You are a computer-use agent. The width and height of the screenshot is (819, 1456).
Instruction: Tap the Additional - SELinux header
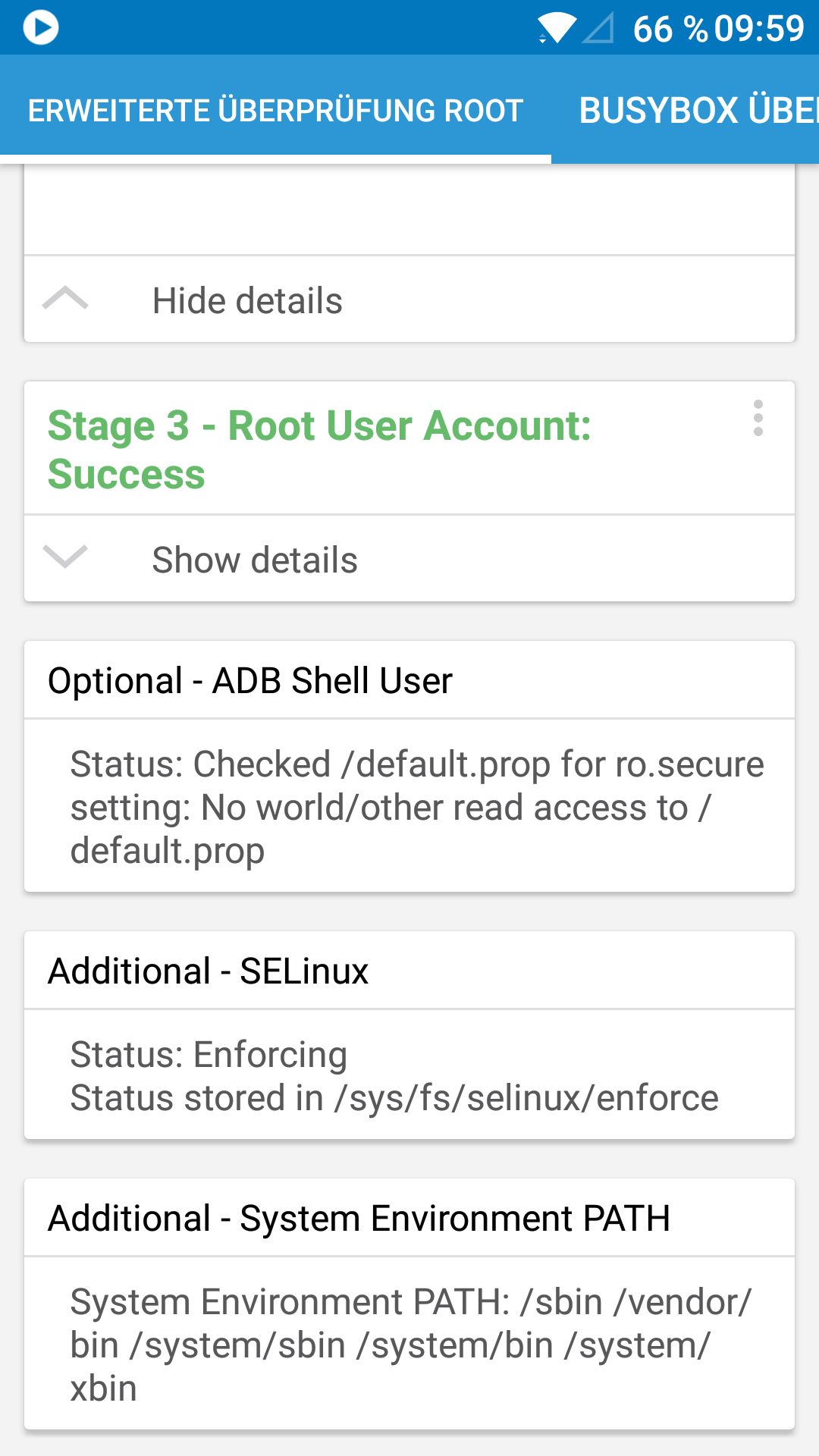[x=209, y=971]
